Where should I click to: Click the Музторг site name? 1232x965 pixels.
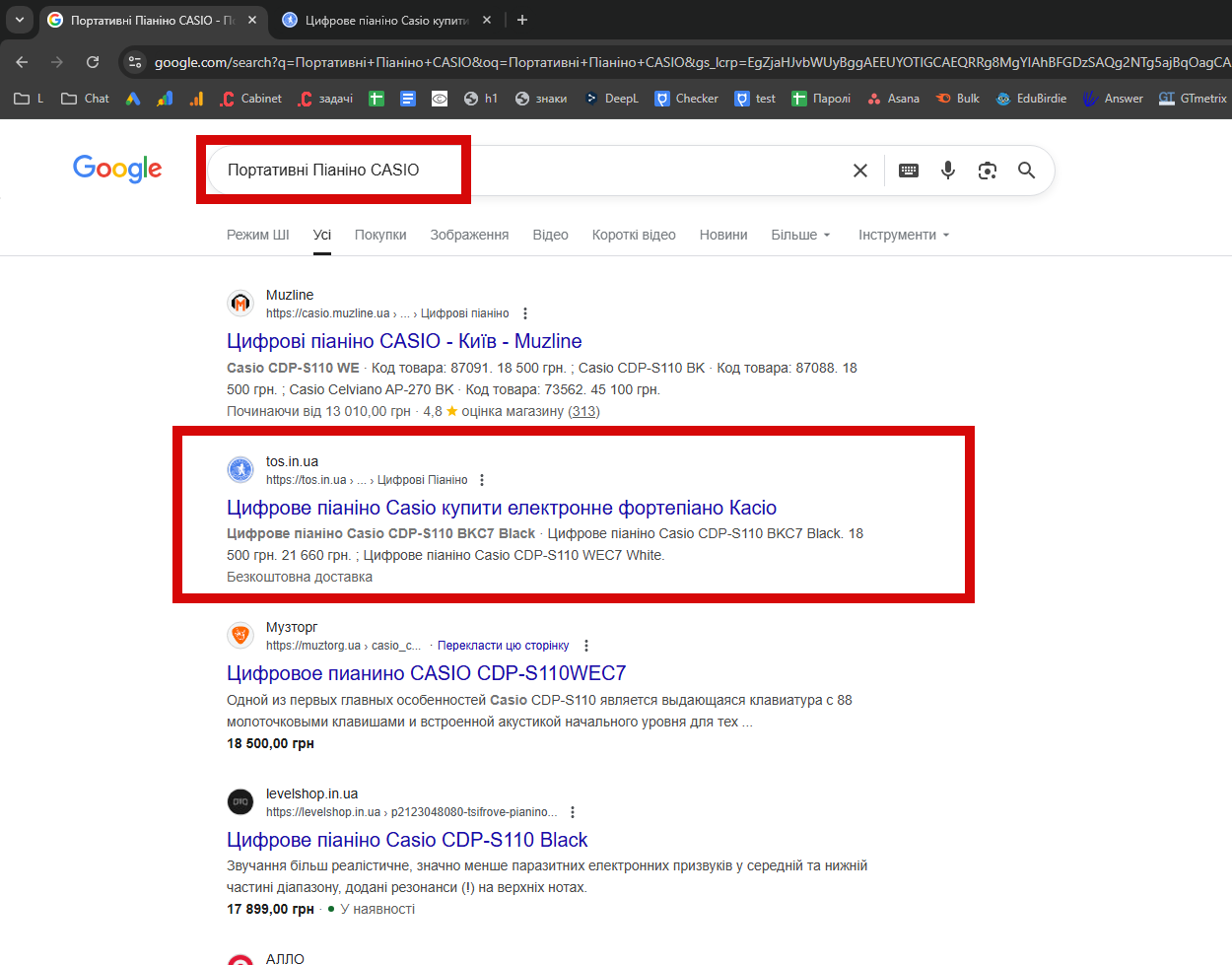tap(291, 627)
